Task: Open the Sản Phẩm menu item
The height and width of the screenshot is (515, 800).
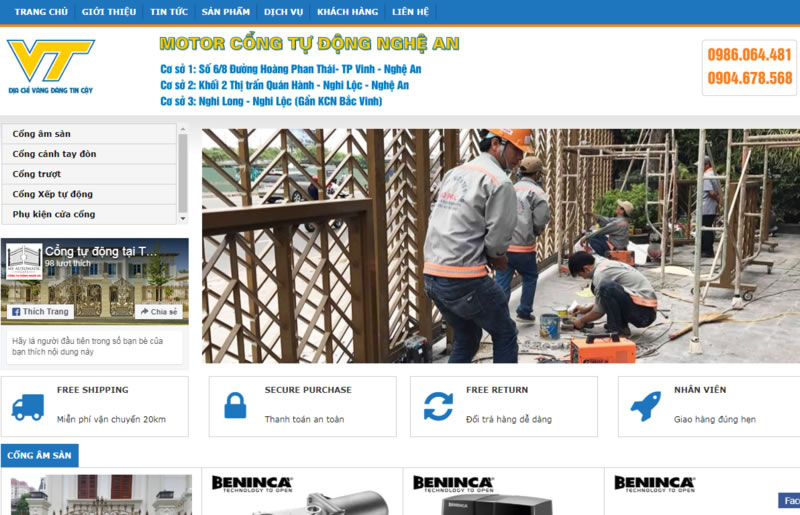Action: (226, 12)
